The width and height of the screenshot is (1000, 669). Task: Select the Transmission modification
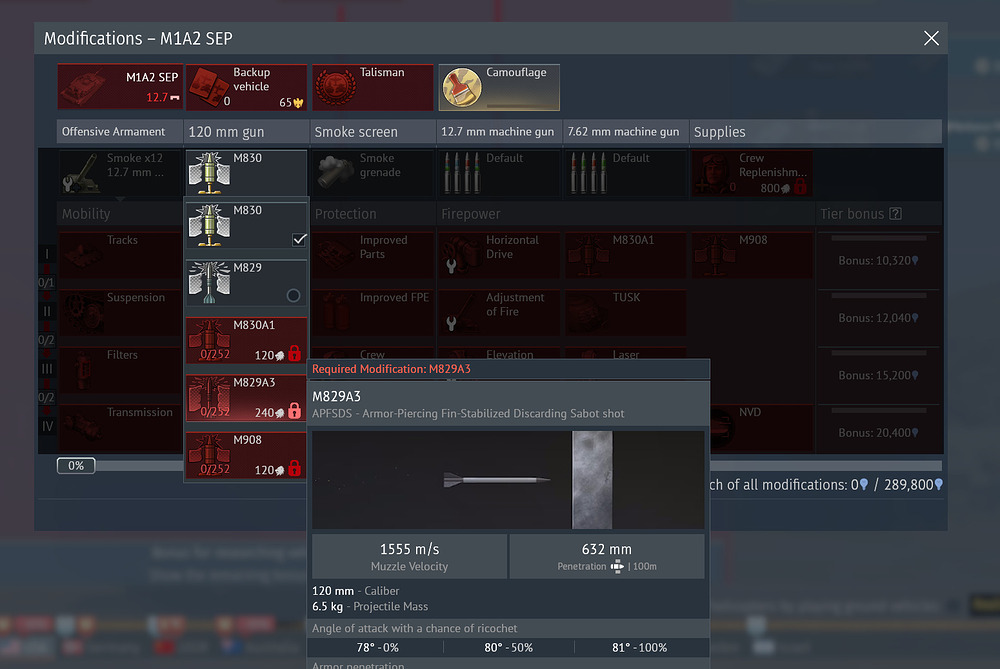[x=120, y=427]
